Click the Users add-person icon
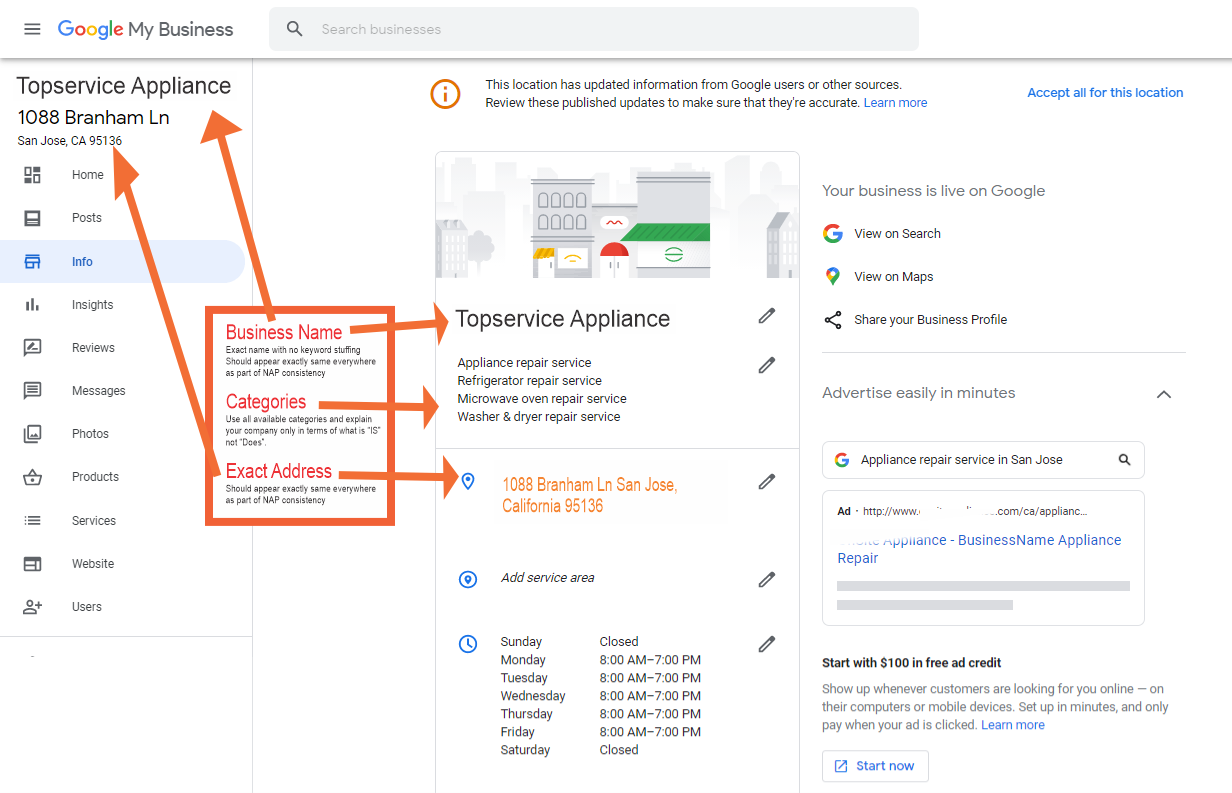1232x793 pixels. 33,607
